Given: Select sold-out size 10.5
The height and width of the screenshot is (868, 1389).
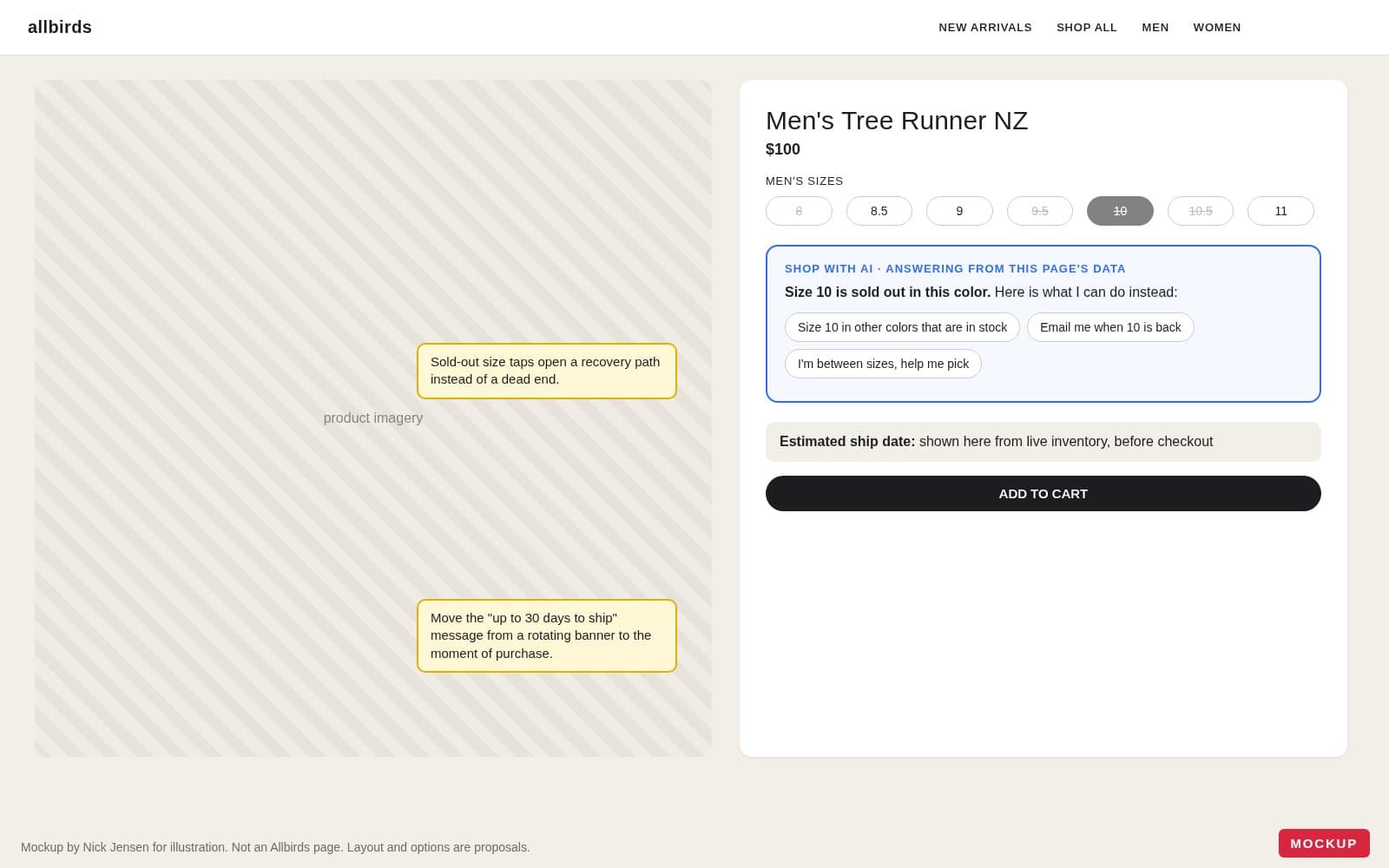Looking at the screenshot, I should tap(1201, 211).
